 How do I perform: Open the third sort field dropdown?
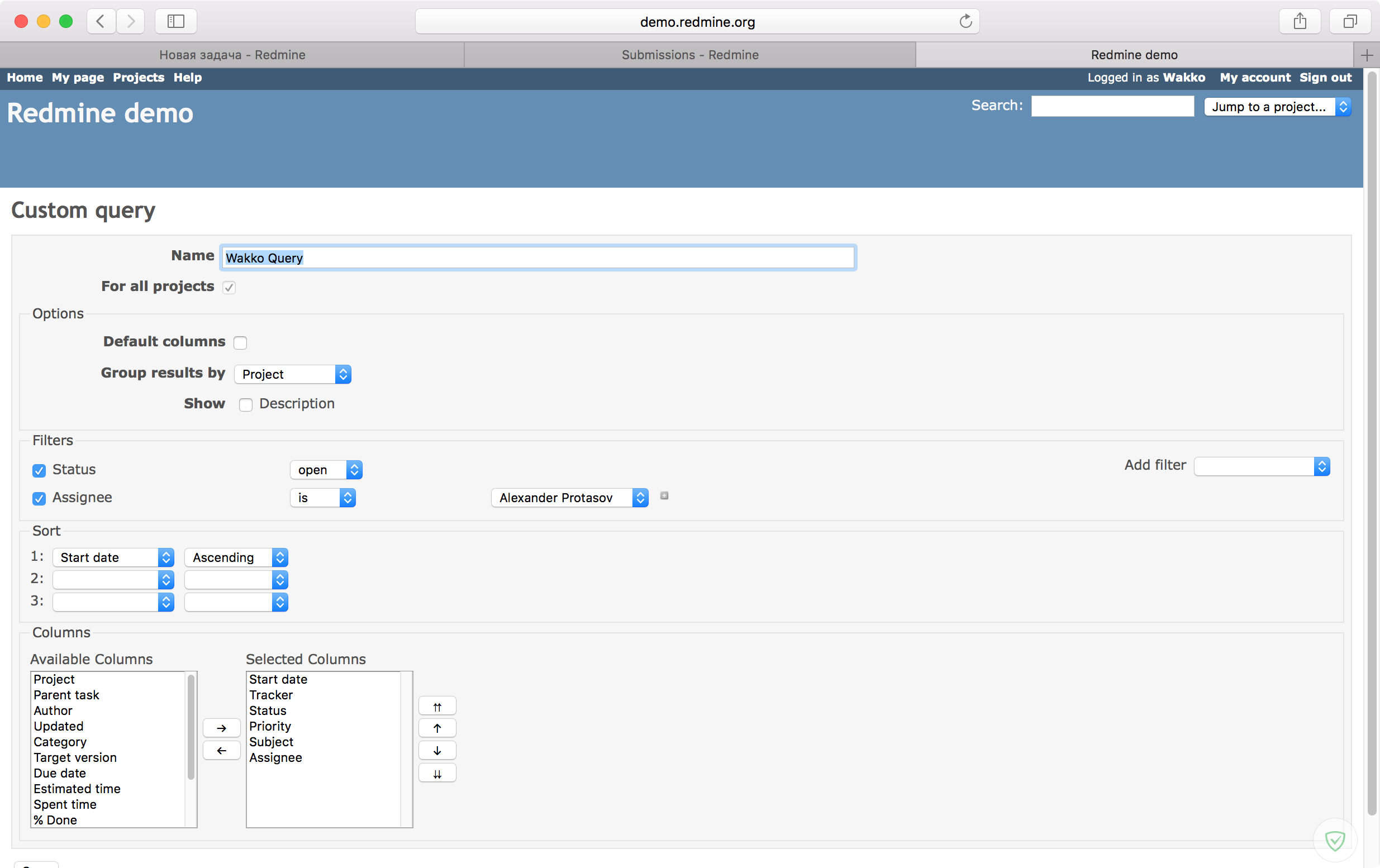coord(113,602)
